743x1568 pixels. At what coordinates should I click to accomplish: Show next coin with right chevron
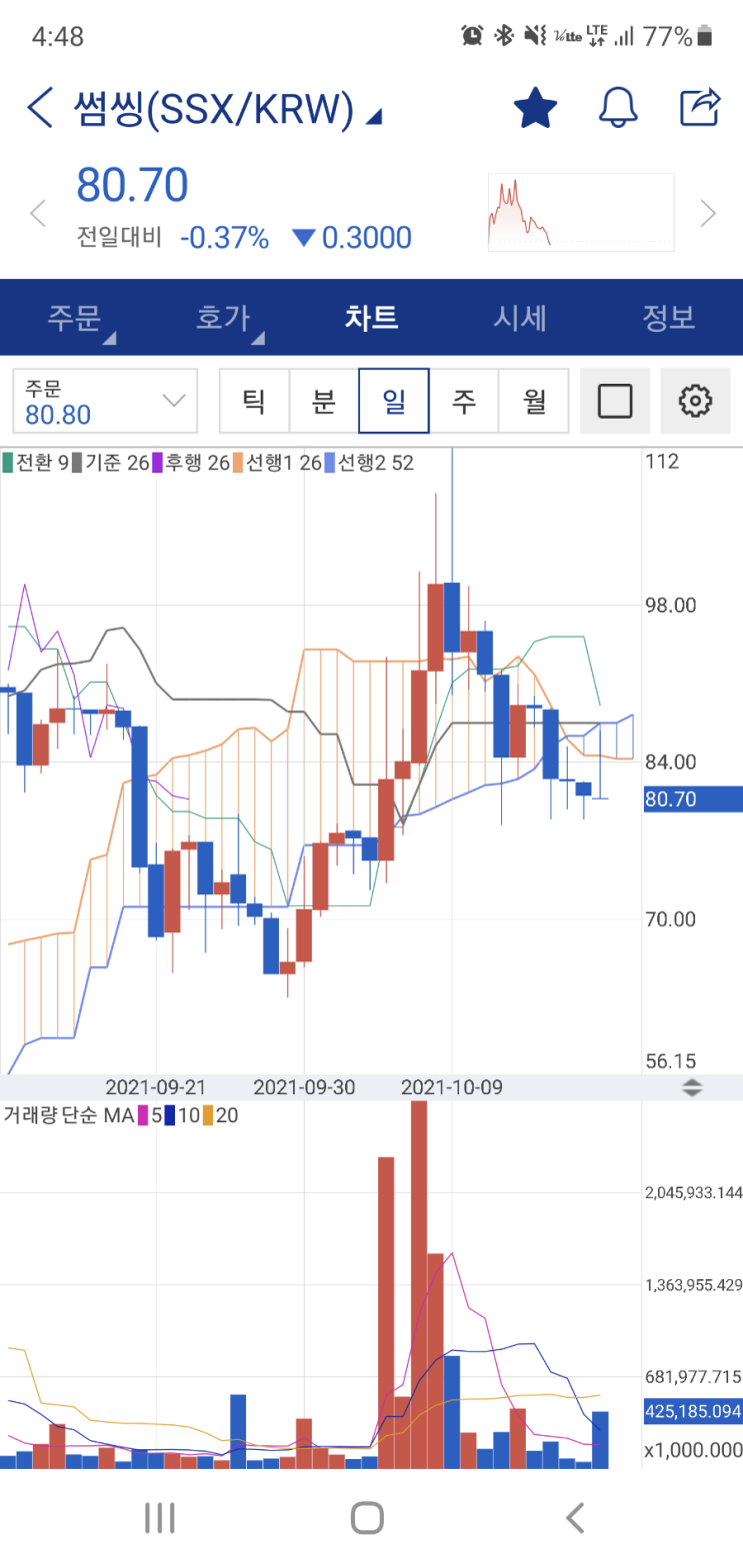tap(708, 213)
